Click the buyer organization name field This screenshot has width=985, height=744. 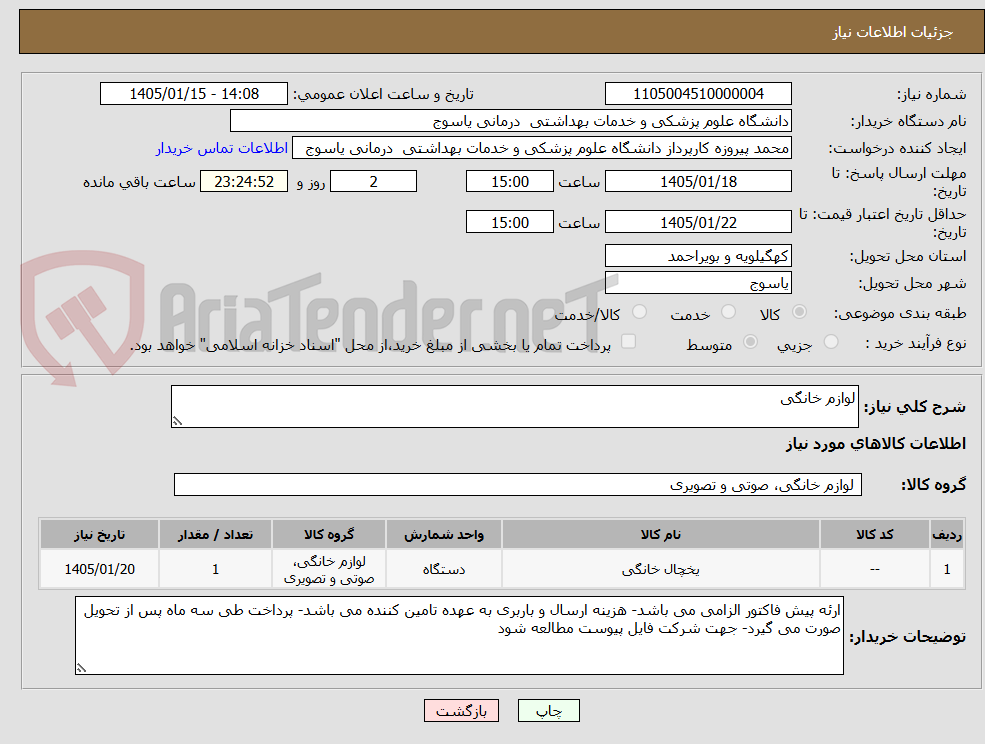pos(511,121)
